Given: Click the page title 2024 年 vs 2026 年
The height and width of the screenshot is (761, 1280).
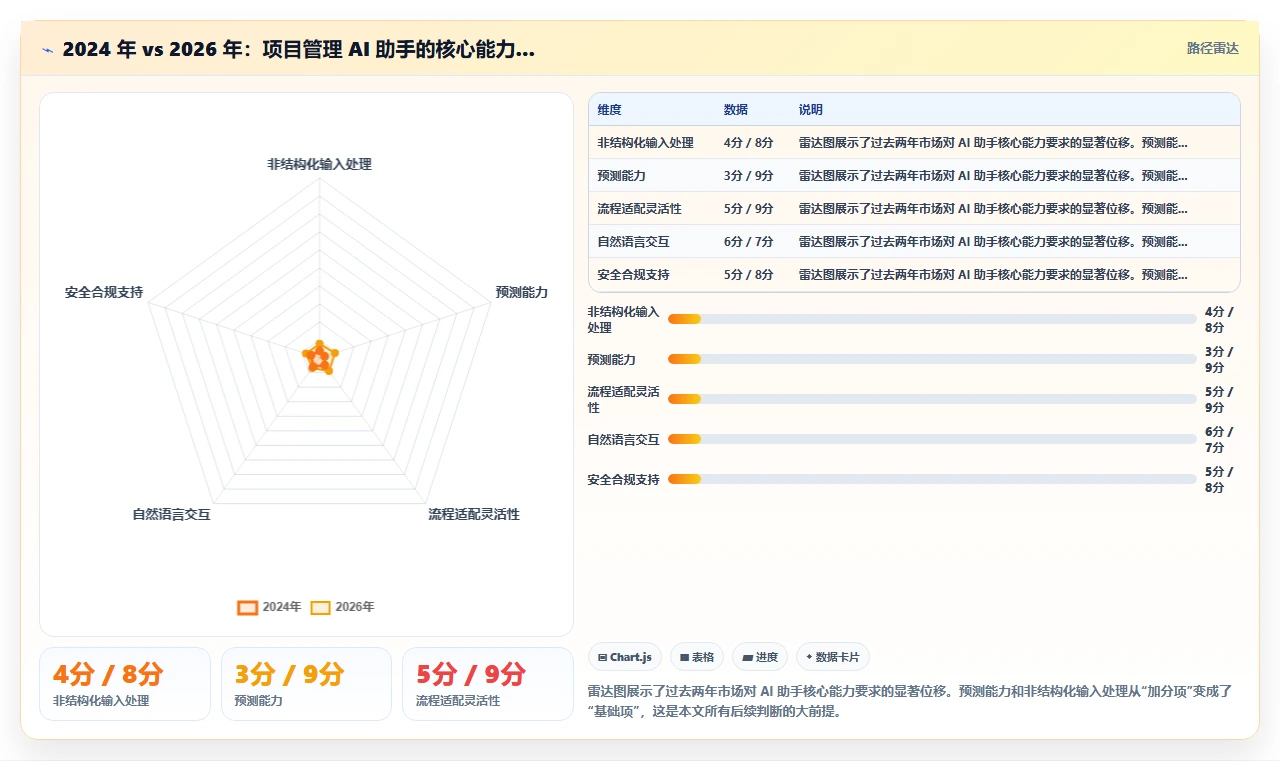Looking at the screenshot, I should [x=299, y=49].
